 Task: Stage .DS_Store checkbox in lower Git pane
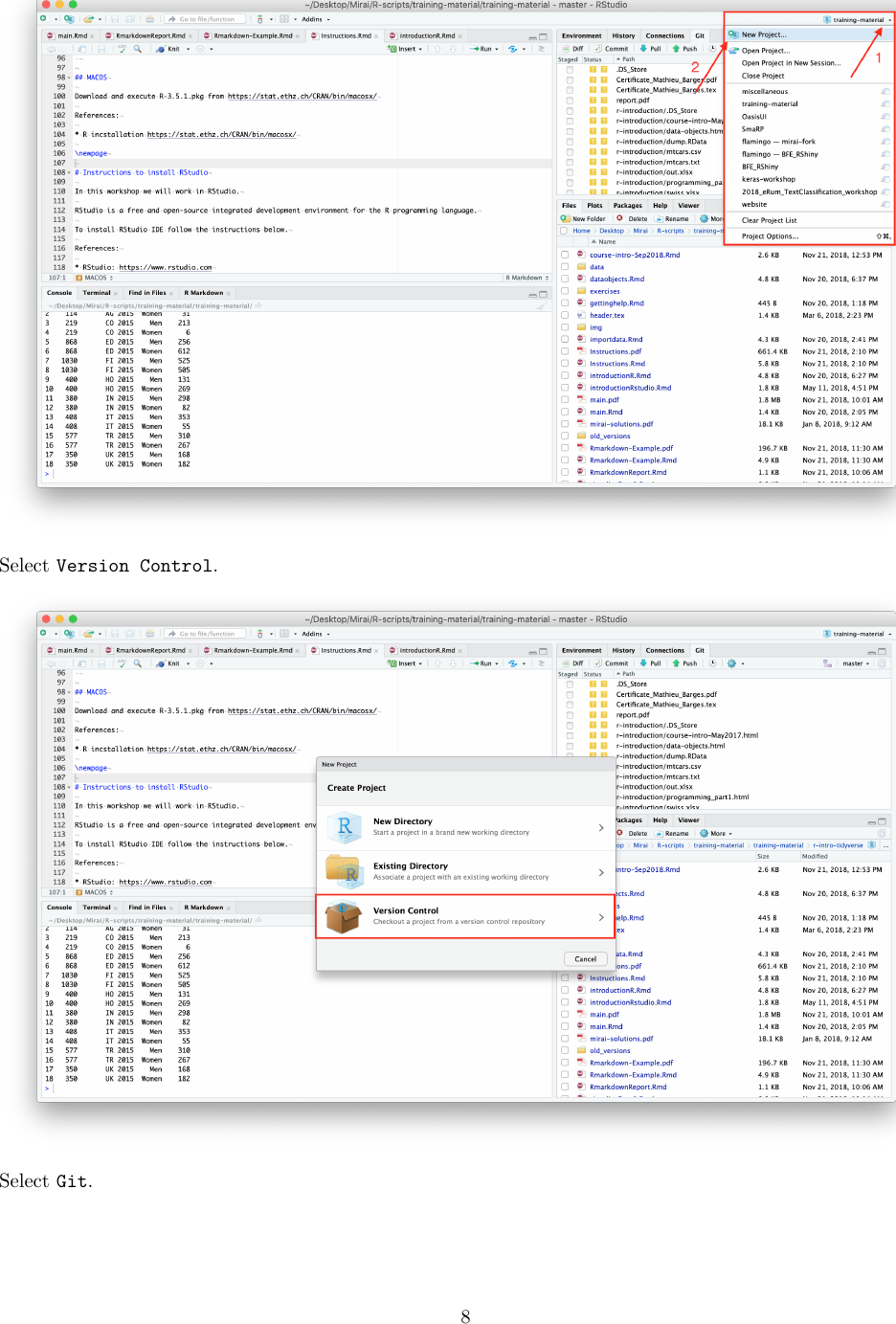tap(570, 684)
